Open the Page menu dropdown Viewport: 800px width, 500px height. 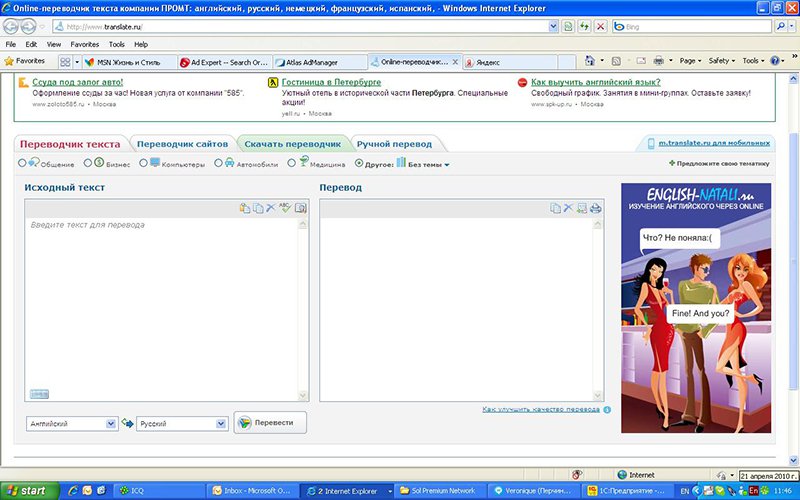(690, 61)
